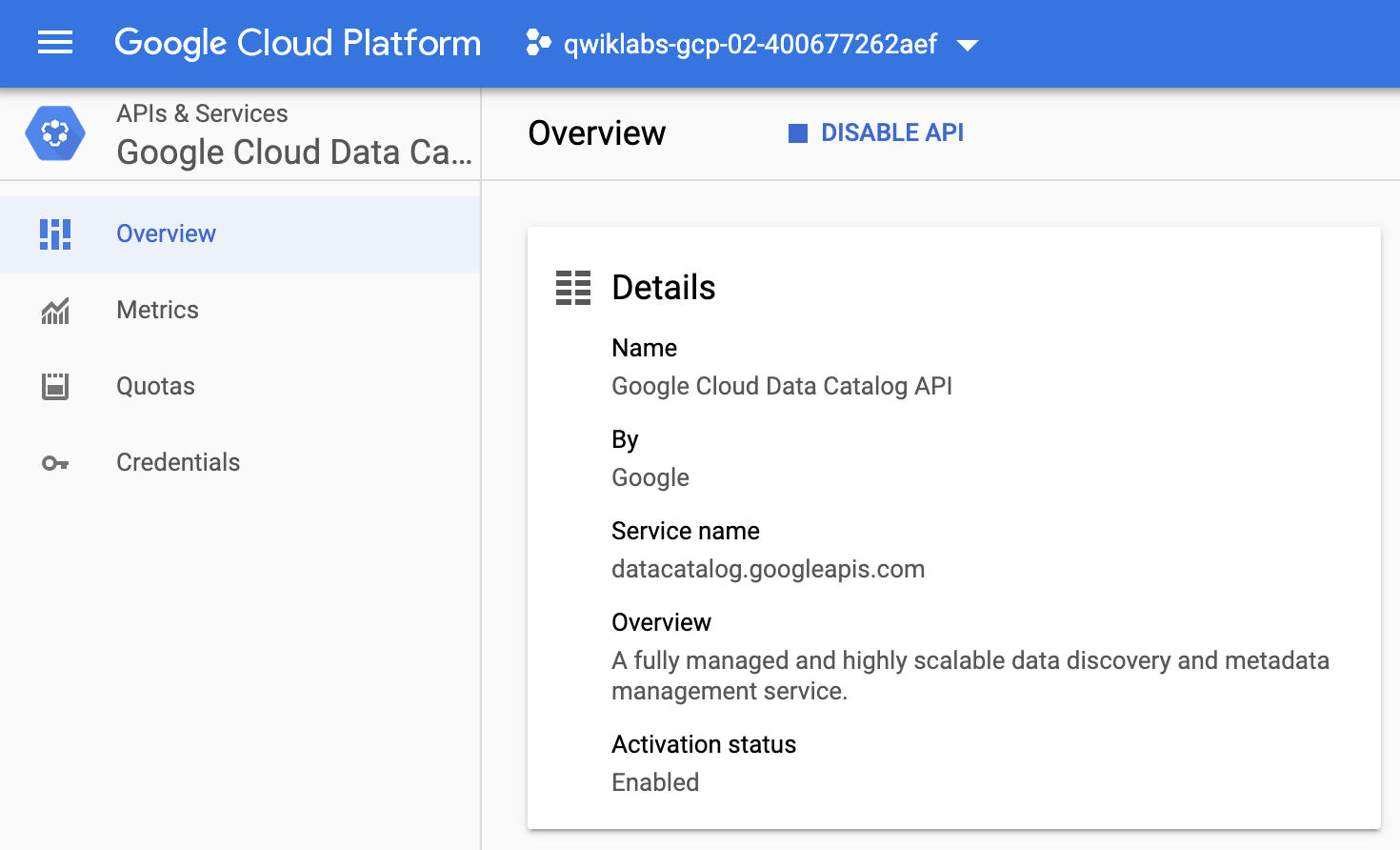Click the Name field label

[645, 348]
